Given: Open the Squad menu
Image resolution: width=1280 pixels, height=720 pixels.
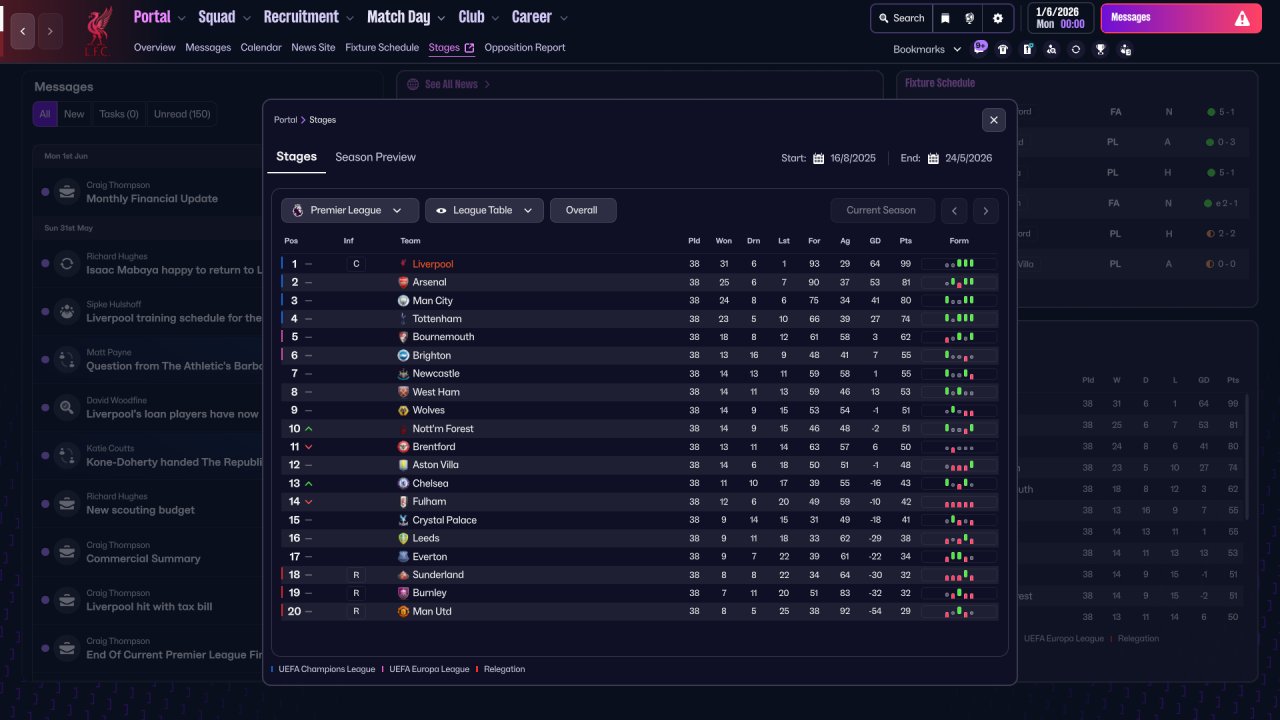Looking at the screenshot, I should (225, 17).
